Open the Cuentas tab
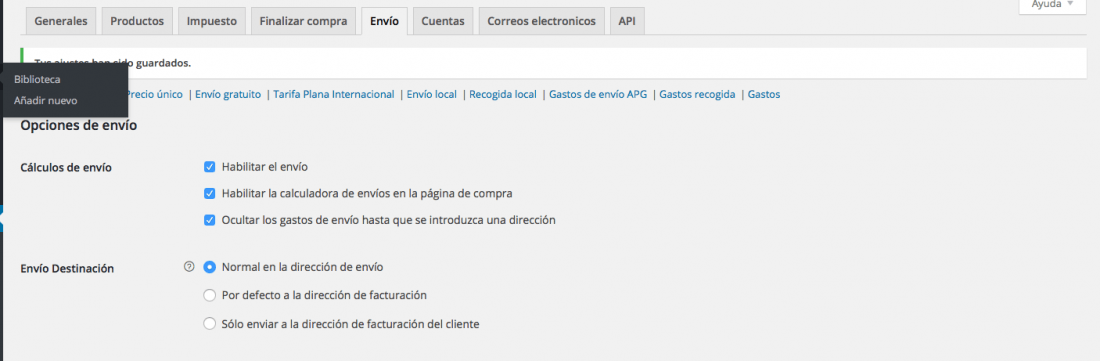The image size is (1100, 361). 443,21
